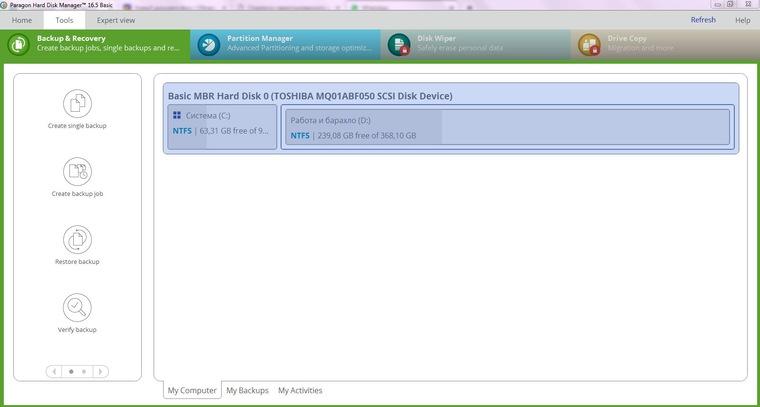Open the Disk Wiper section title
Screen dimensions: 760x407
(436, 38)
